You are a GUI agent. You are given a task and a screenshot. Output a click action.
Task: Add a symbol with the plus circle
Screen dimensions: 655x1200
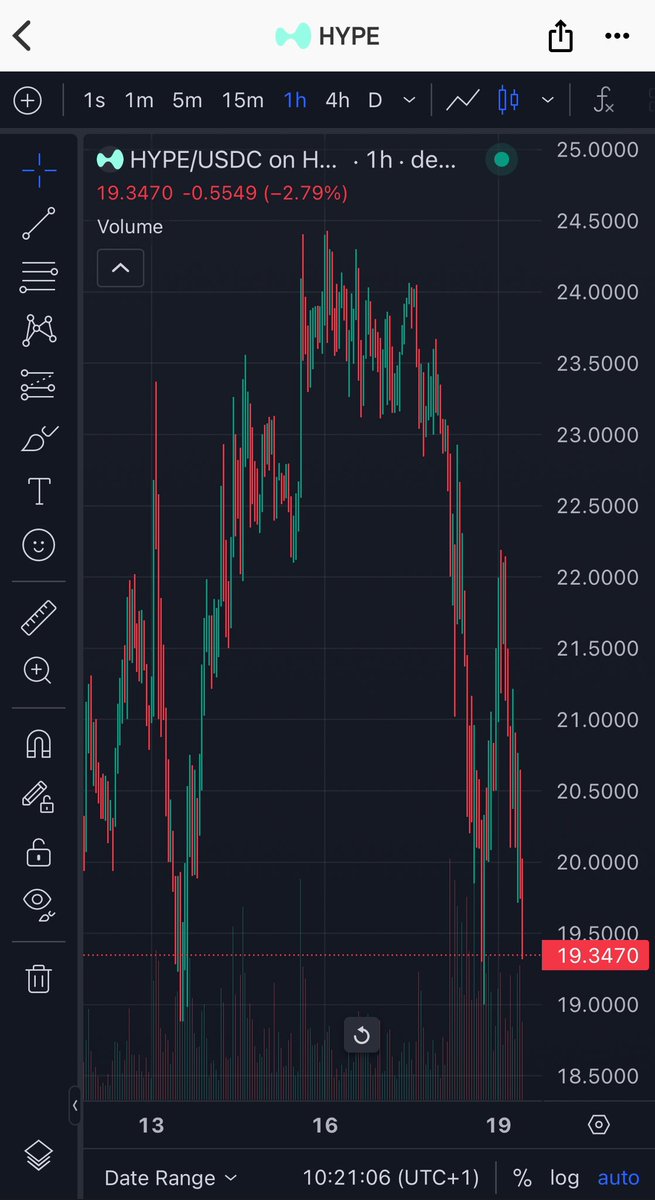click(27, 100)
